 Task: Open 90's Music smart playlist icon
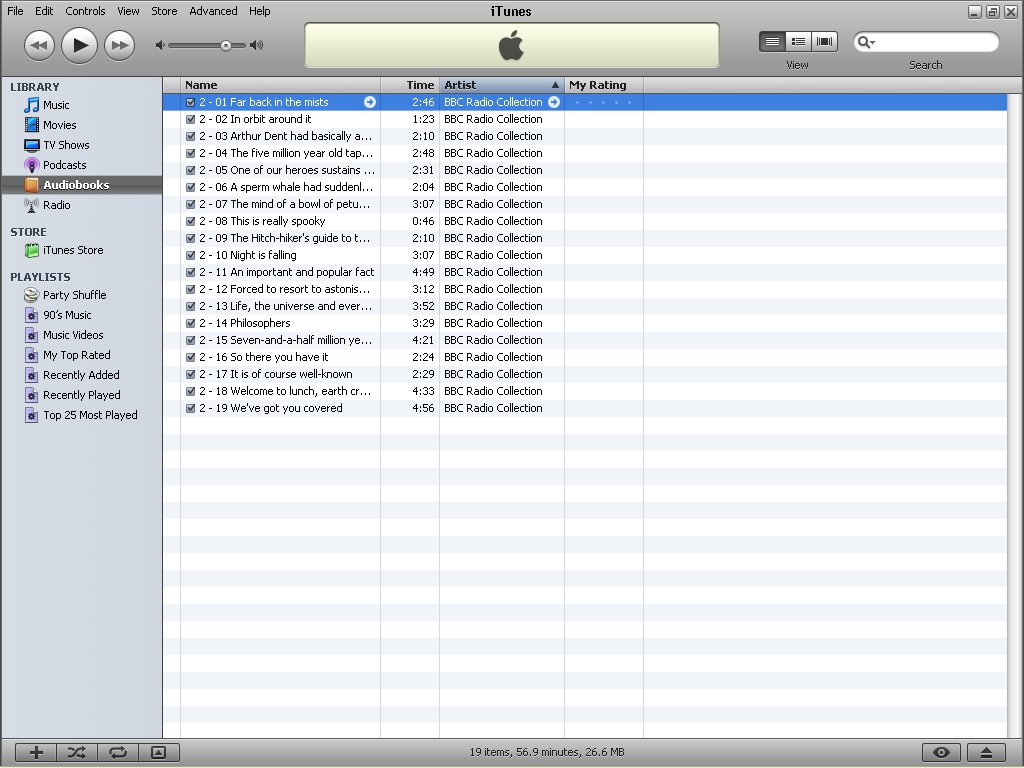31,315
